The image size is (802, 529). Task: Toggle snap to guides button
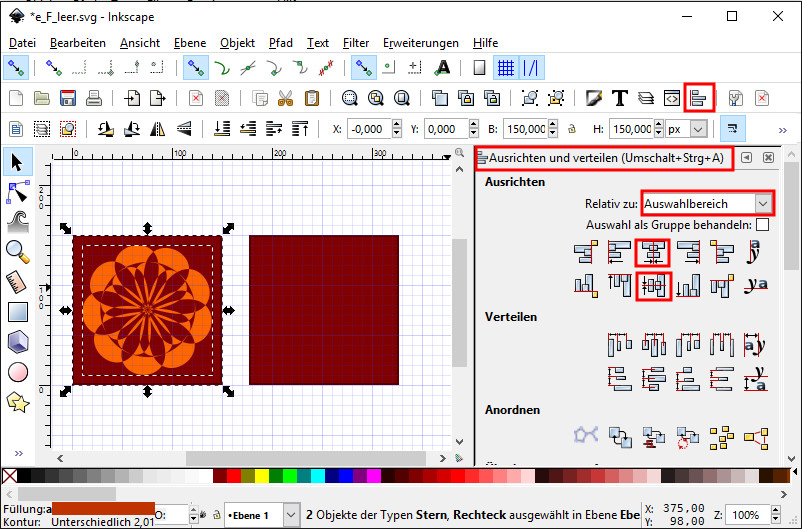[531, 68]
